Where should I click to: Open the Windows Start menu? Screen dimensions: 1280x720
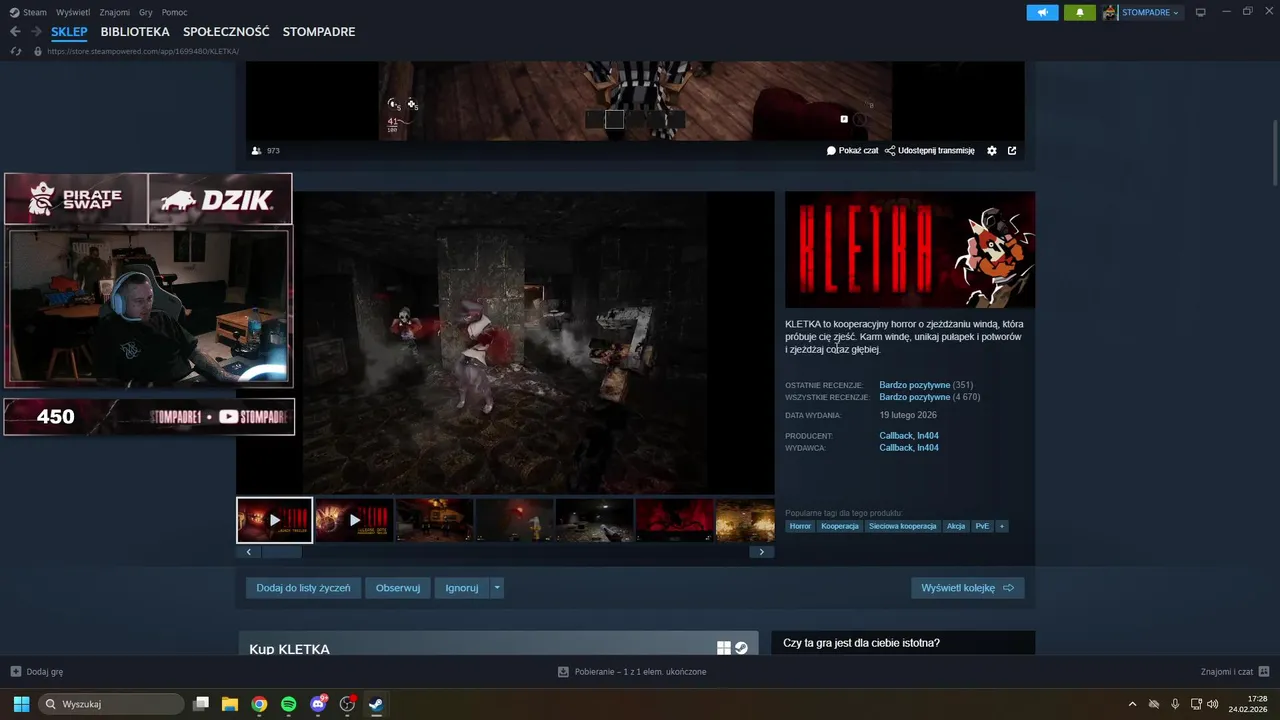(x=21, y=704)
